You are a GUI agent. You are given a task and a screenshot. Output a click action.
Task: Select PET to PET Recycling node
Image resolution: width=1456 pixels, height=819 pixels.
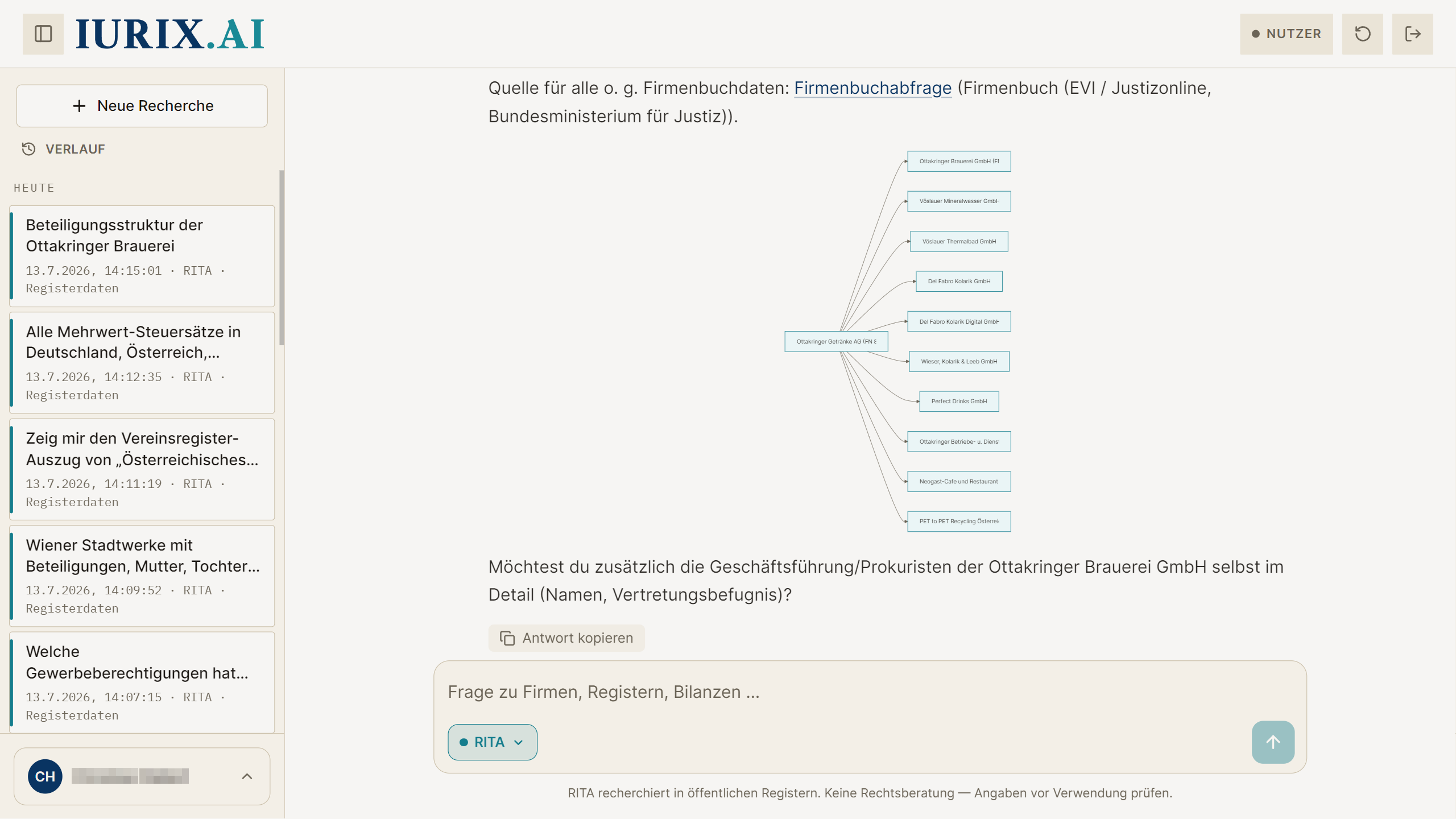coord(959,521)
